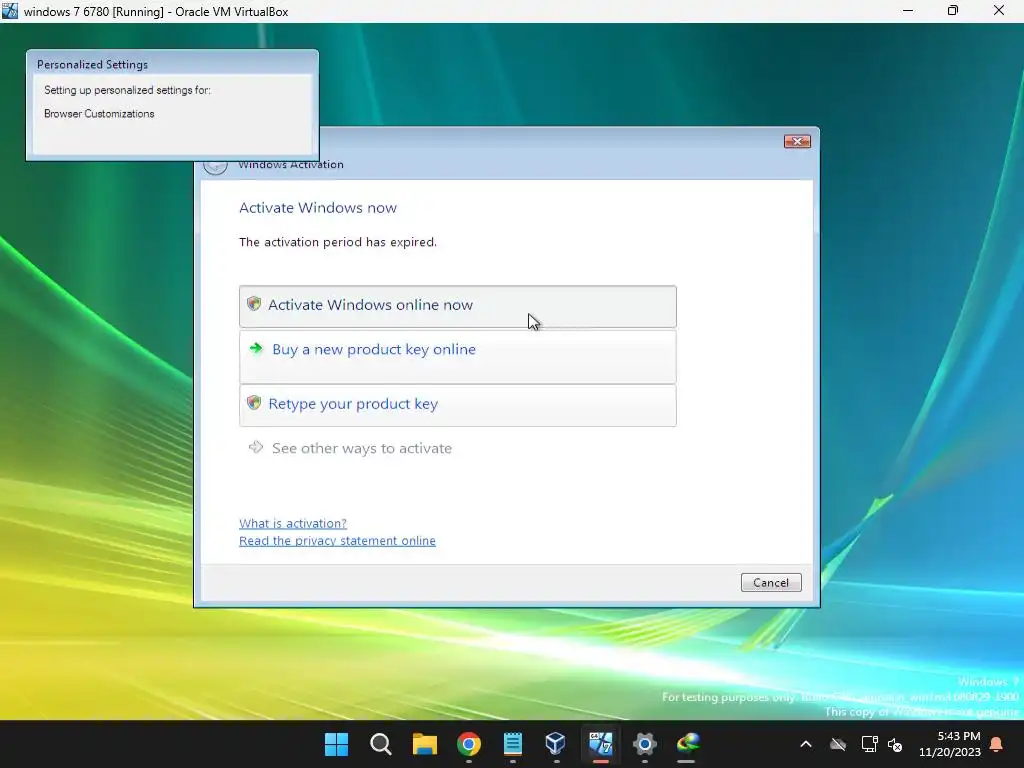Image resolution: width=1024 pixels, height=768 pixels.
Task: Click the network display tray icon
Action: pos(869,744)
